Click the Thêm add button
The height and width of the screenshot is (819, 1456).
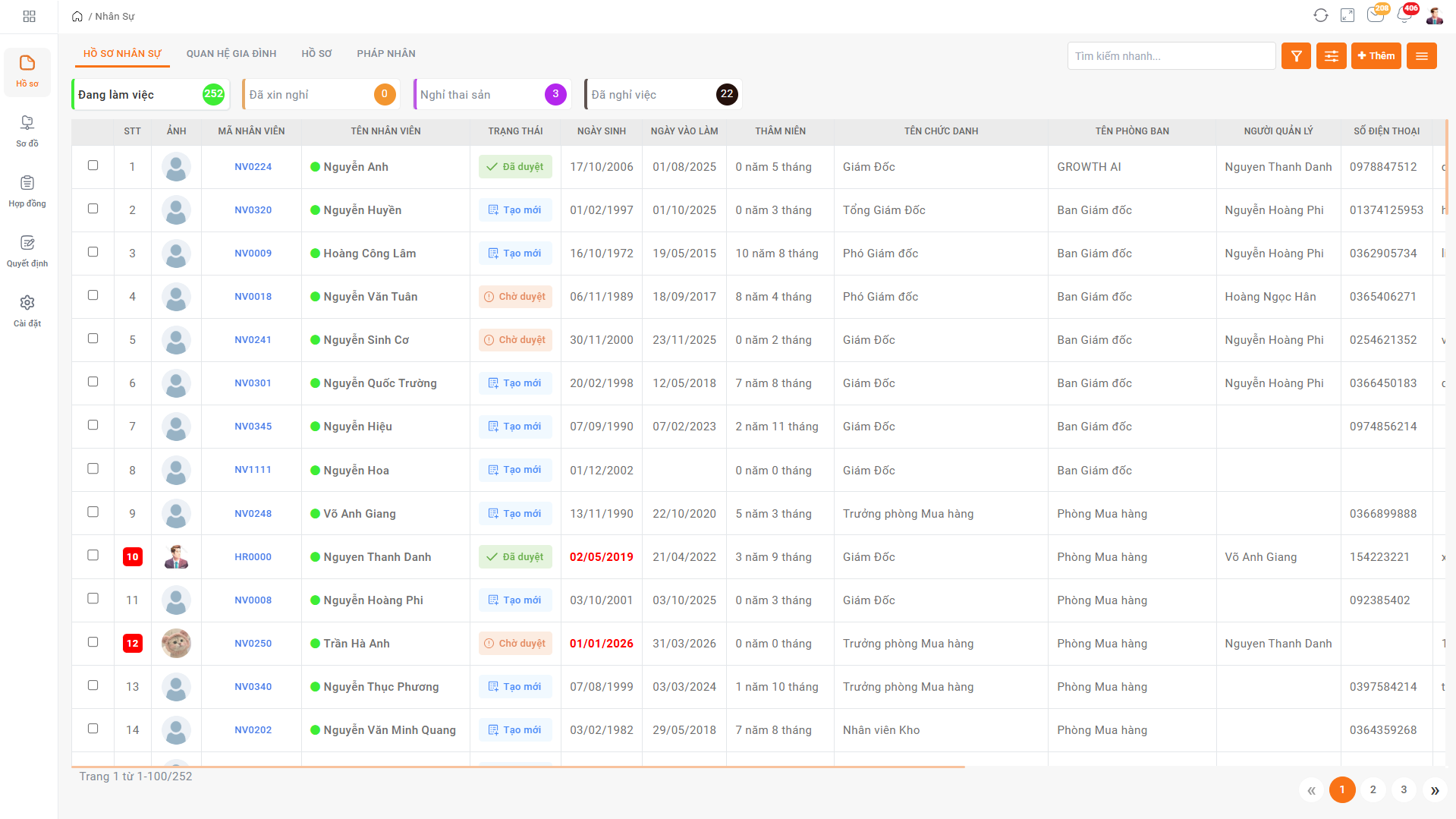1376,56
